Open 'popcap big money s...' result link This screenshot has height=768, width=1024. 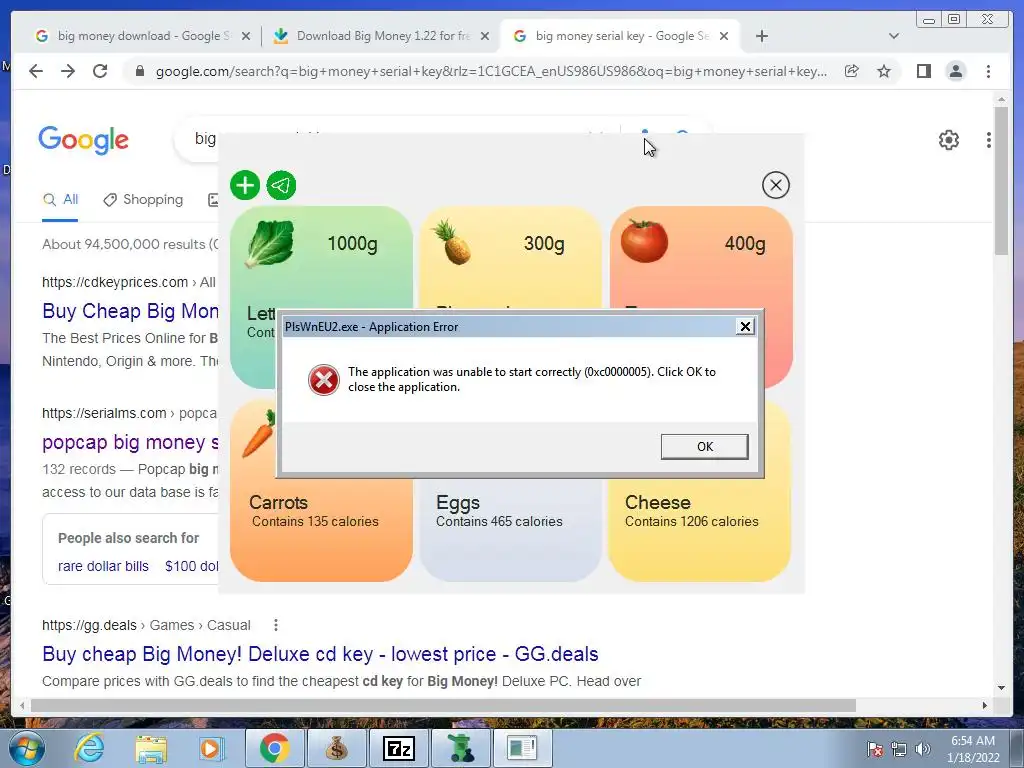click(130, 442)
